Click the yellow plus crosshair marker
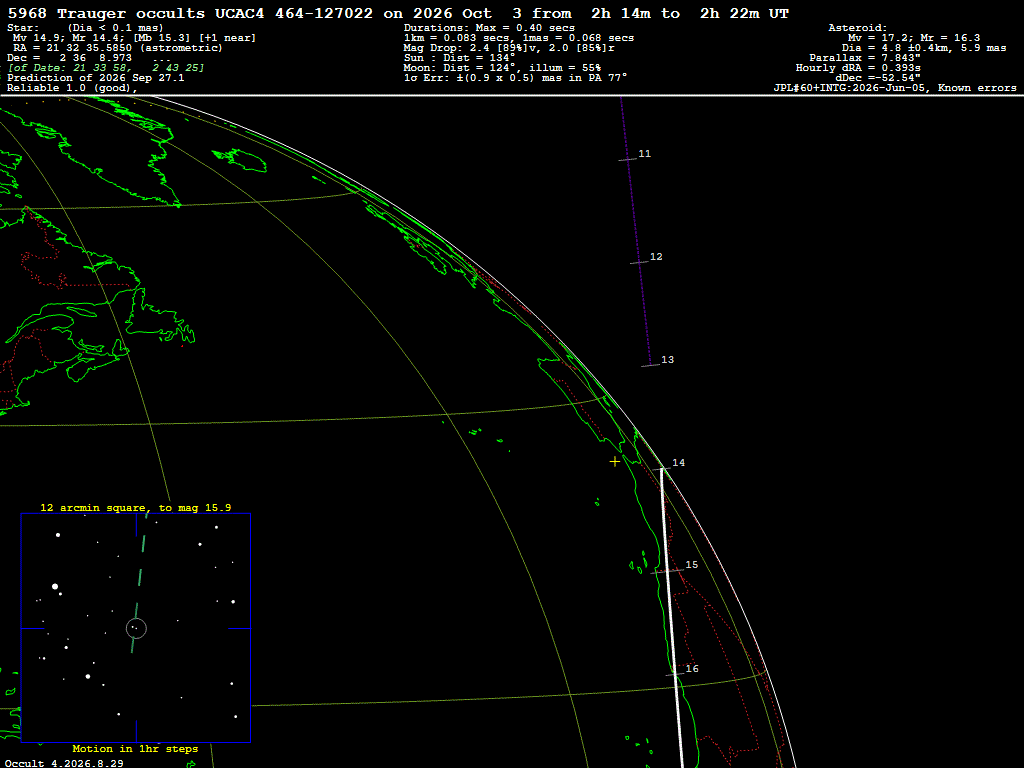This screenshot has width=1024, height=768. (x=615, y=462)
